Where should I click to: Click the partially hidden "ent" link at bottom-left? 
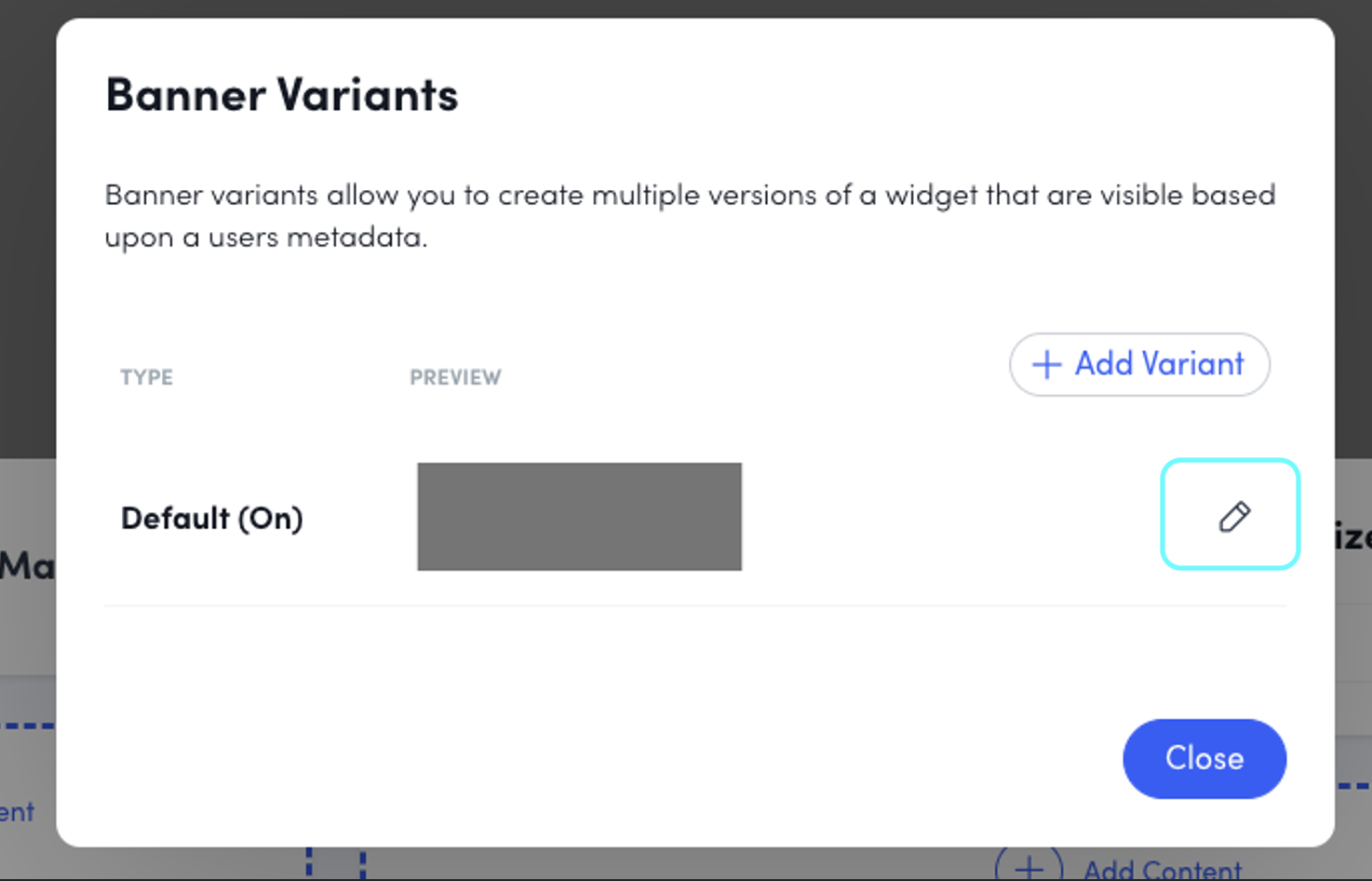click(17, 812)
